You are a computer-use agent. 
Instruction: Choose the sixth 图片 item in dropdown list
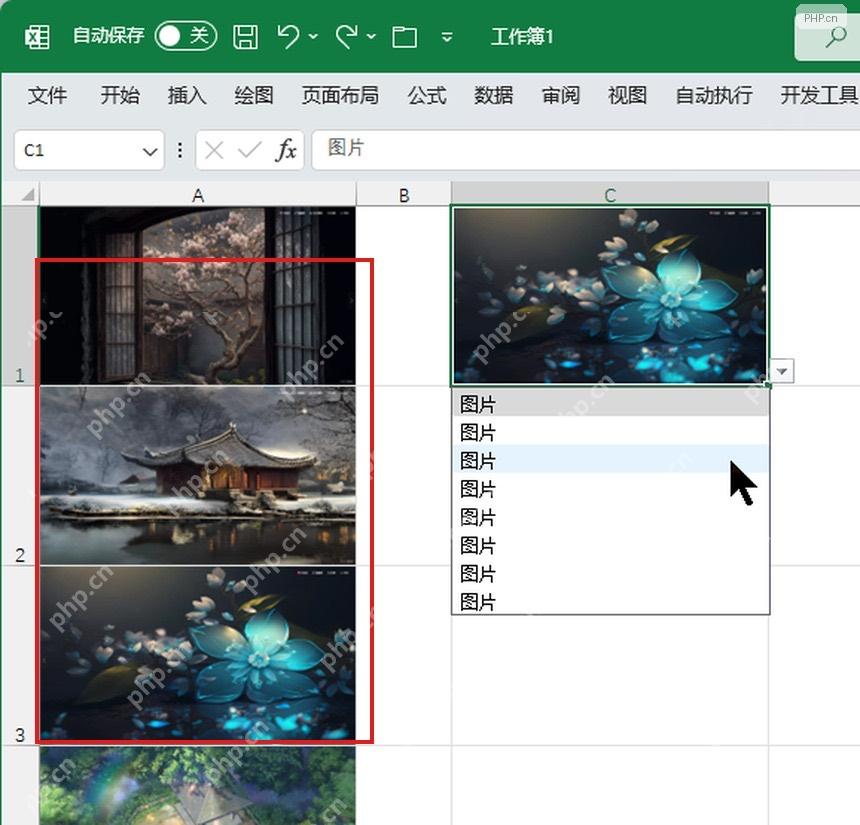pyautogui.click(x=610, y=545)
